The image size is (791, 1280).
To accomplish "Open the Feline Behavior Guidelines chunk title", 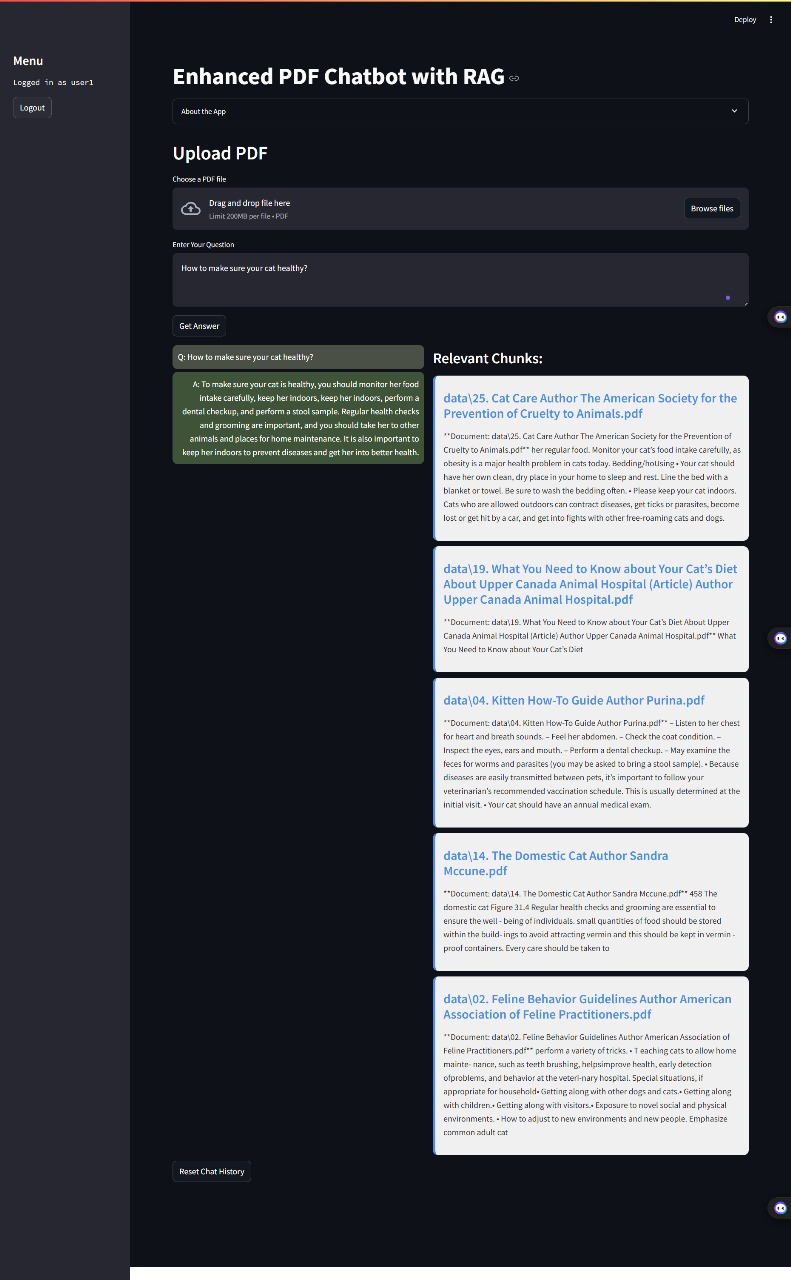I will 587,1006.
